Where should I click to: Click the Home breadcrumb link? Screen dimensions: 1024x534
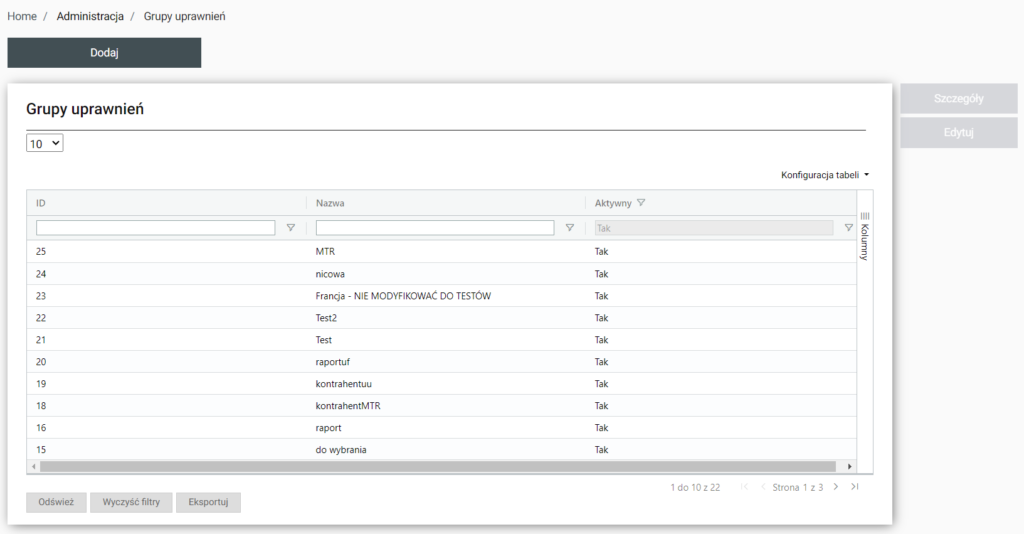(22, 17)
